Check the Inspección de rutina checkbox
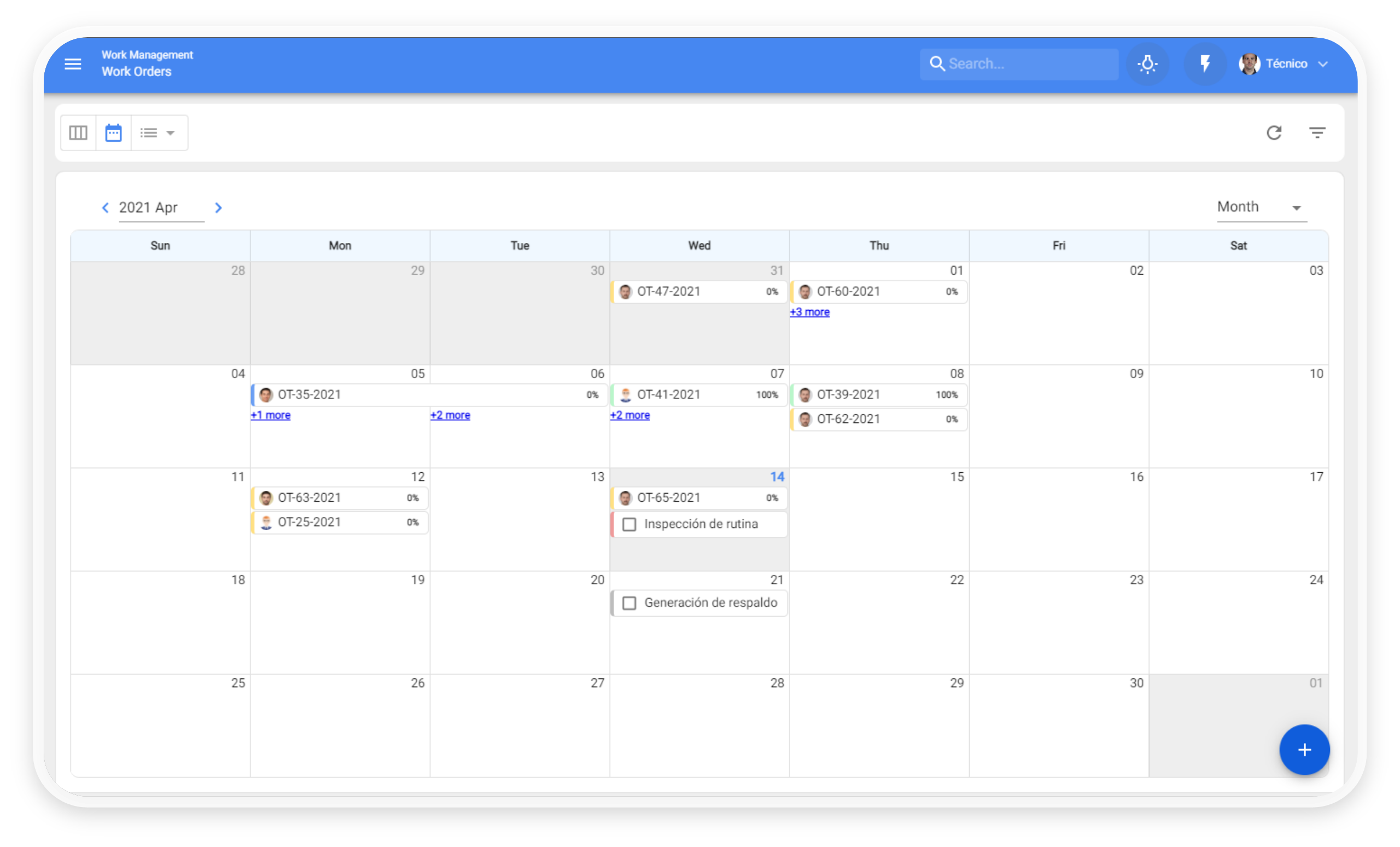 click(629, 524)
